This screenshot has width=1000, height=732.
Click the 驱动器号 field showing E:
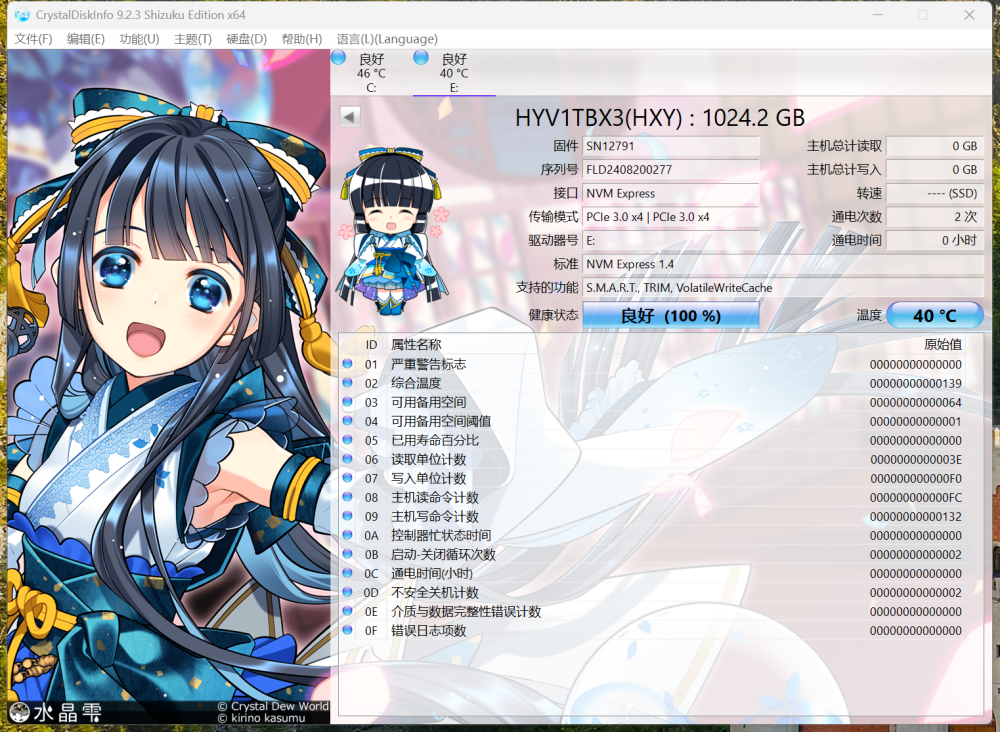pos(671,240)
